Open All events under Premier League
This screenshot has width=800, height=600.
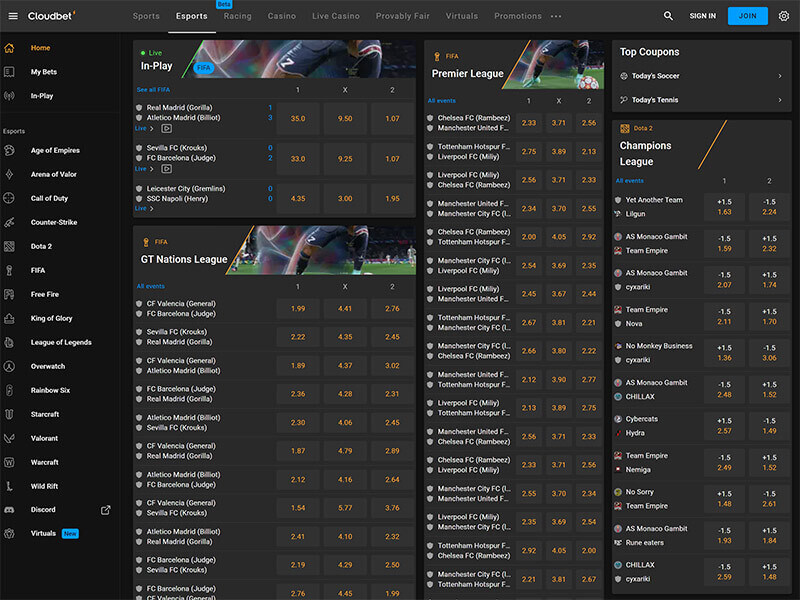coord(441,101)
